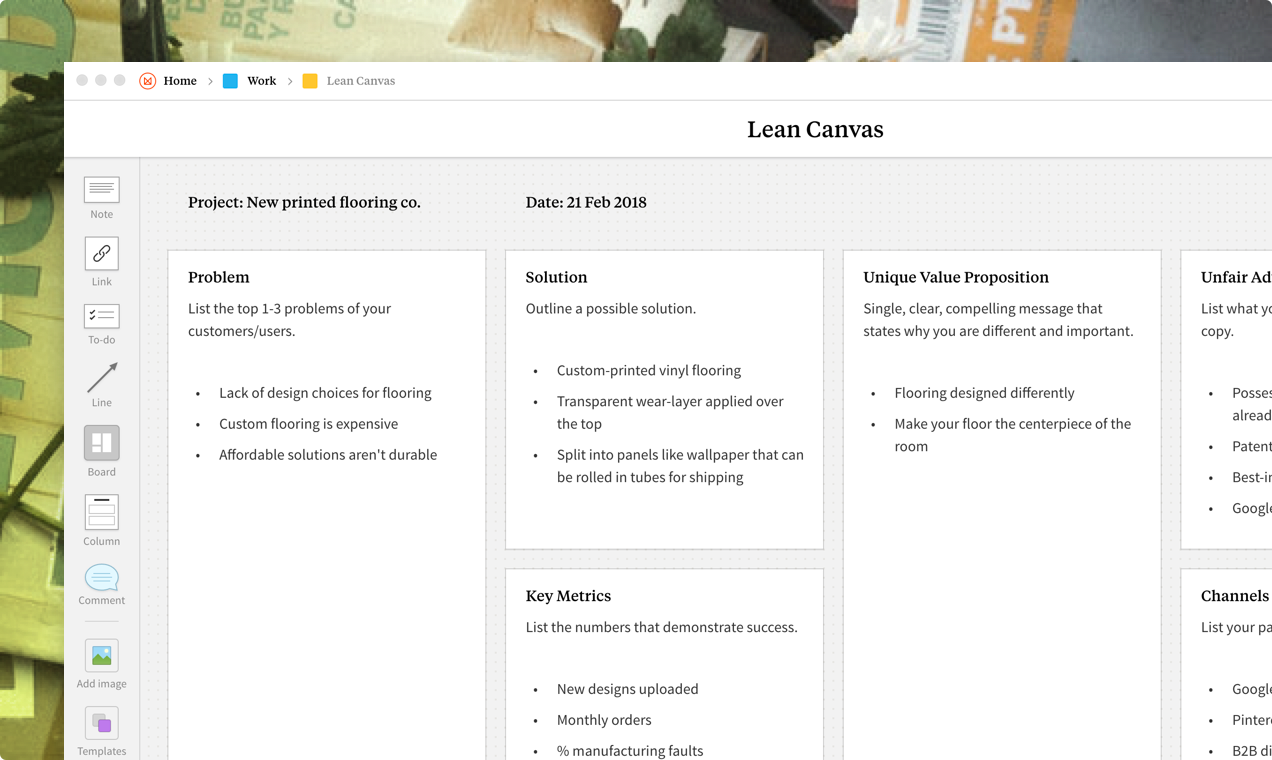Click the Milanote Home logo icon
1272x760 pixels.
click(147, 81)
